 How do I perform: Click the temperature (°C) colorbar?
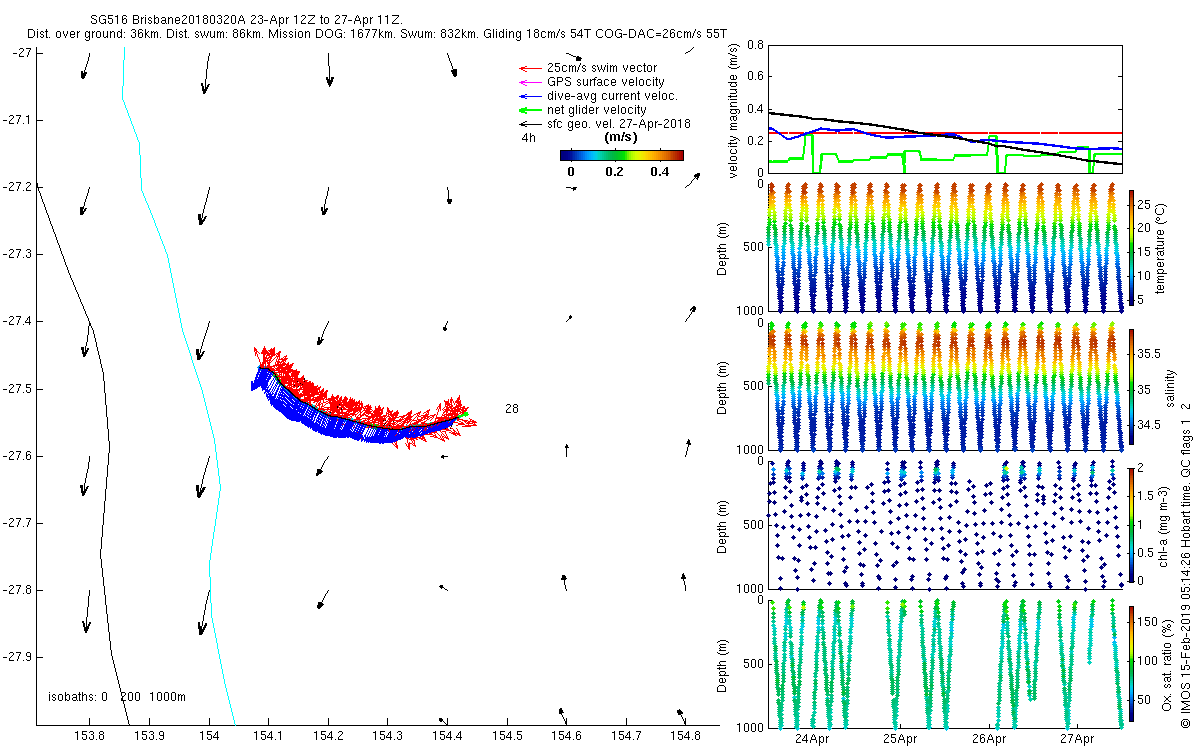coord(1132,247)
